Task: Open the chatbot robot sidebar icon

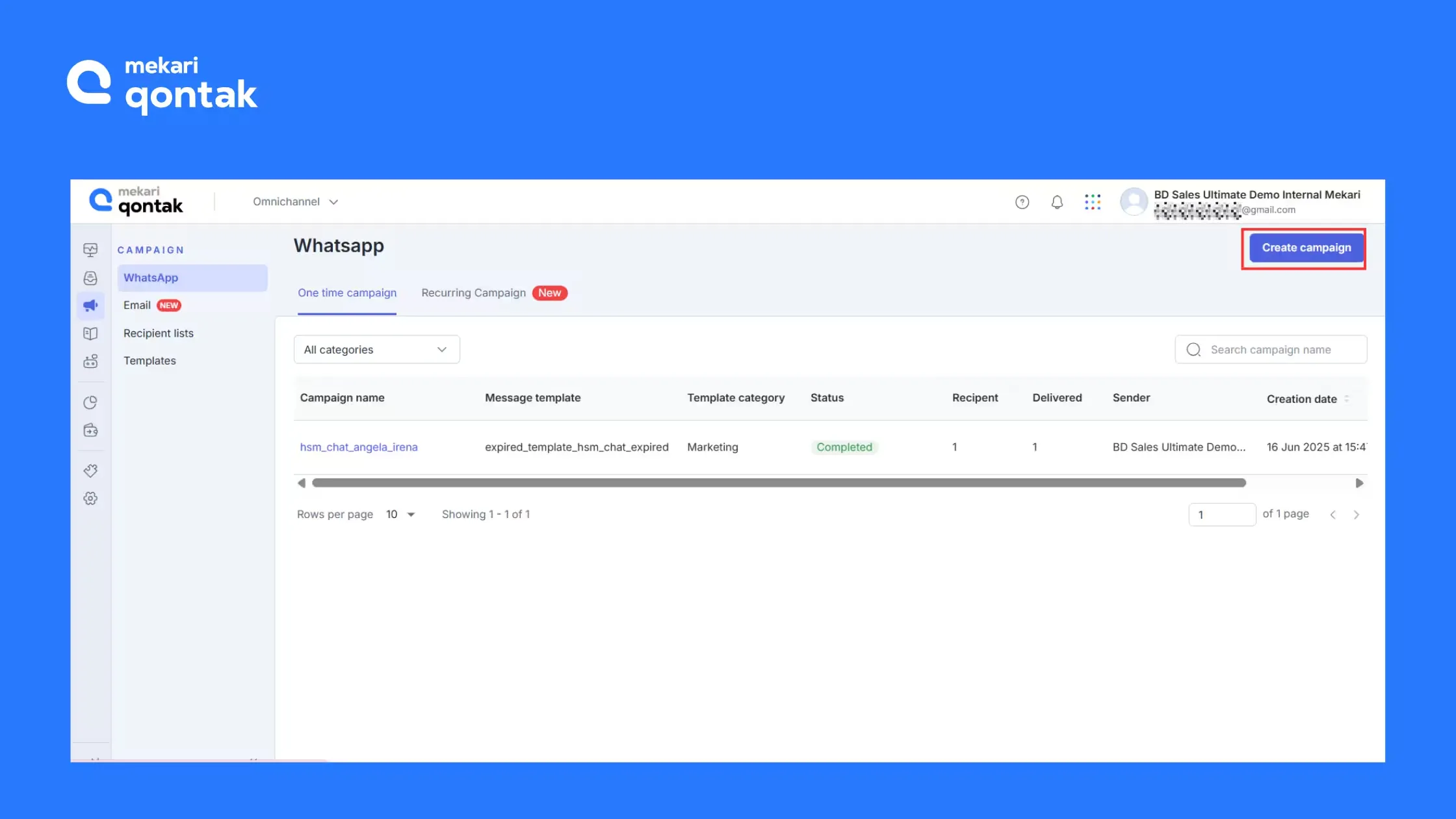Action: [x=90, y=361]
